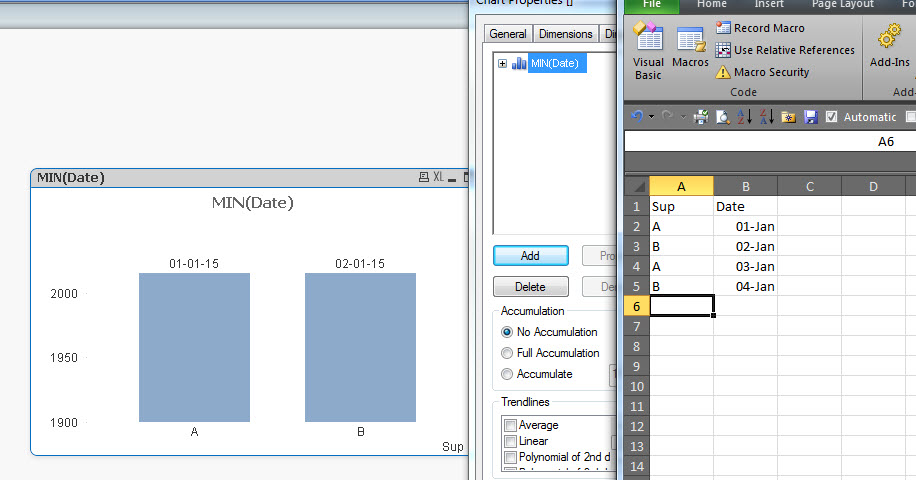
Task: Select column D header in Excel
Action: 873,186
